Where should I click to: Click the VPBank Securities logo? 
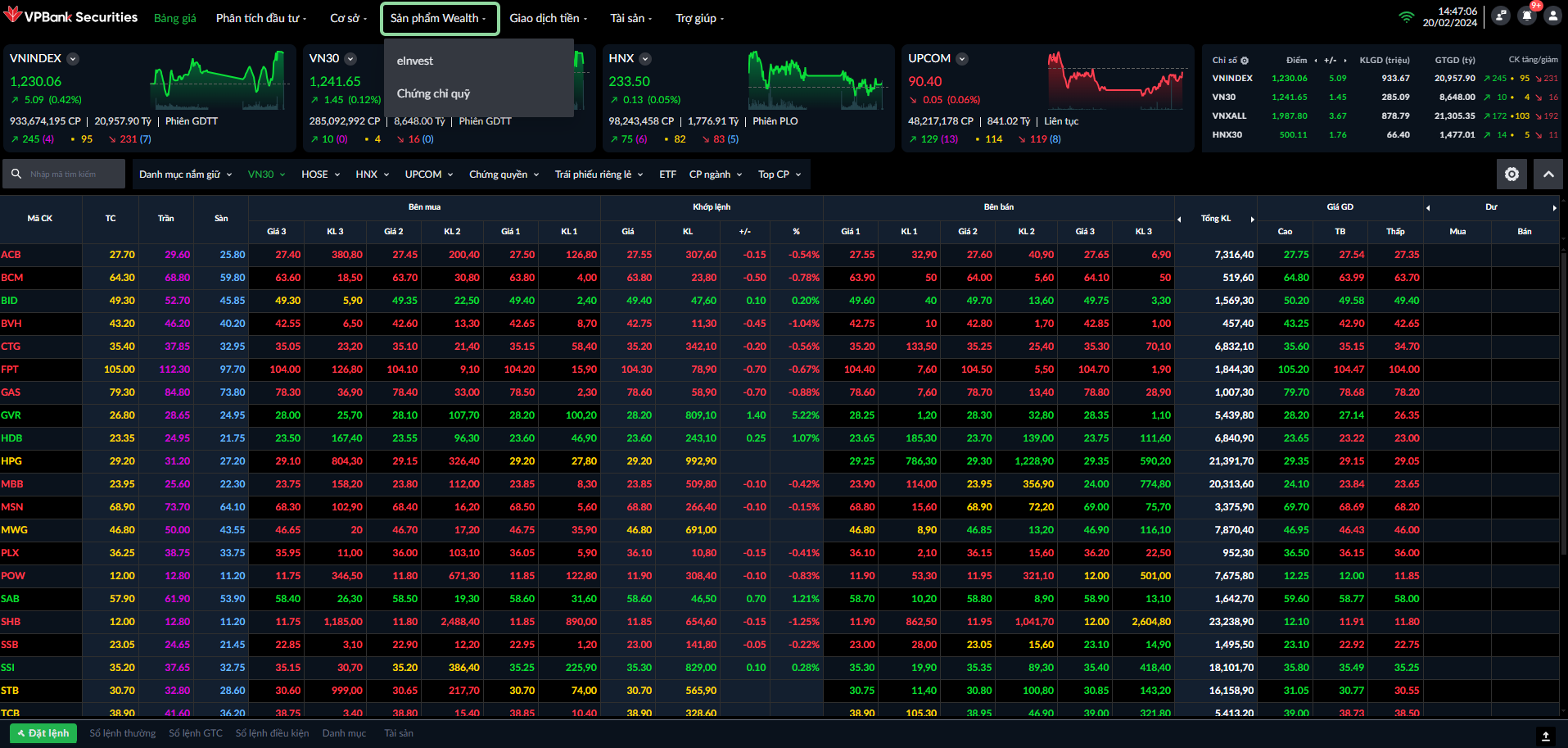(x=70, y=17)
